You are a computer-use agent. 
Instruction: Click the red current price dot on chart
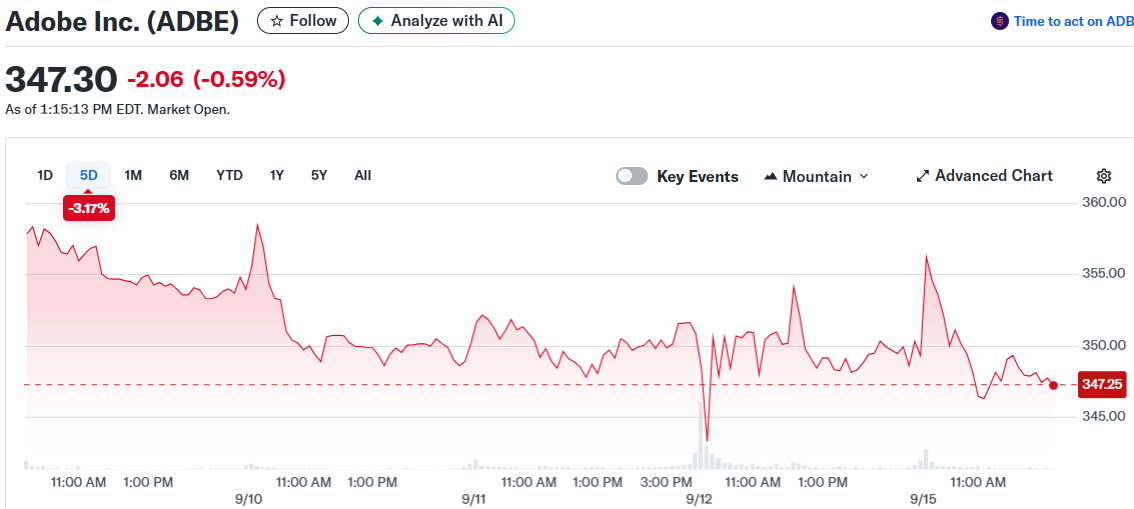click(1053, 385)
